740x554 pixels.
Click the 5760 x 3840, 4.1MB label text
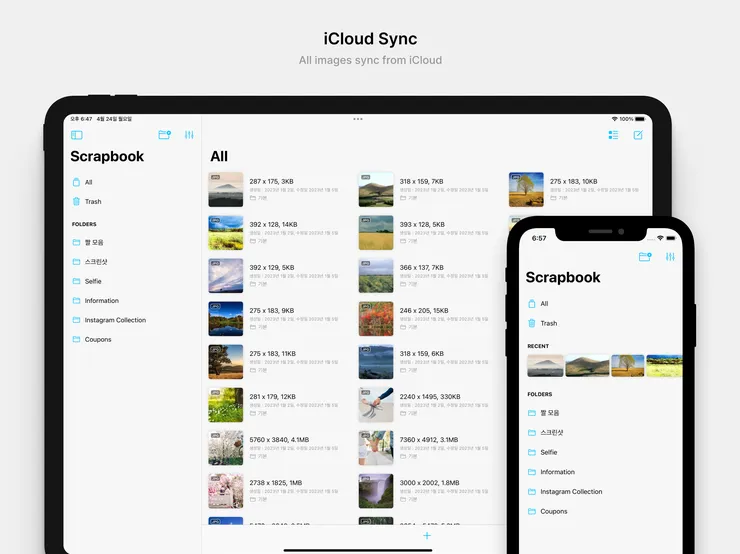(279, 439)
